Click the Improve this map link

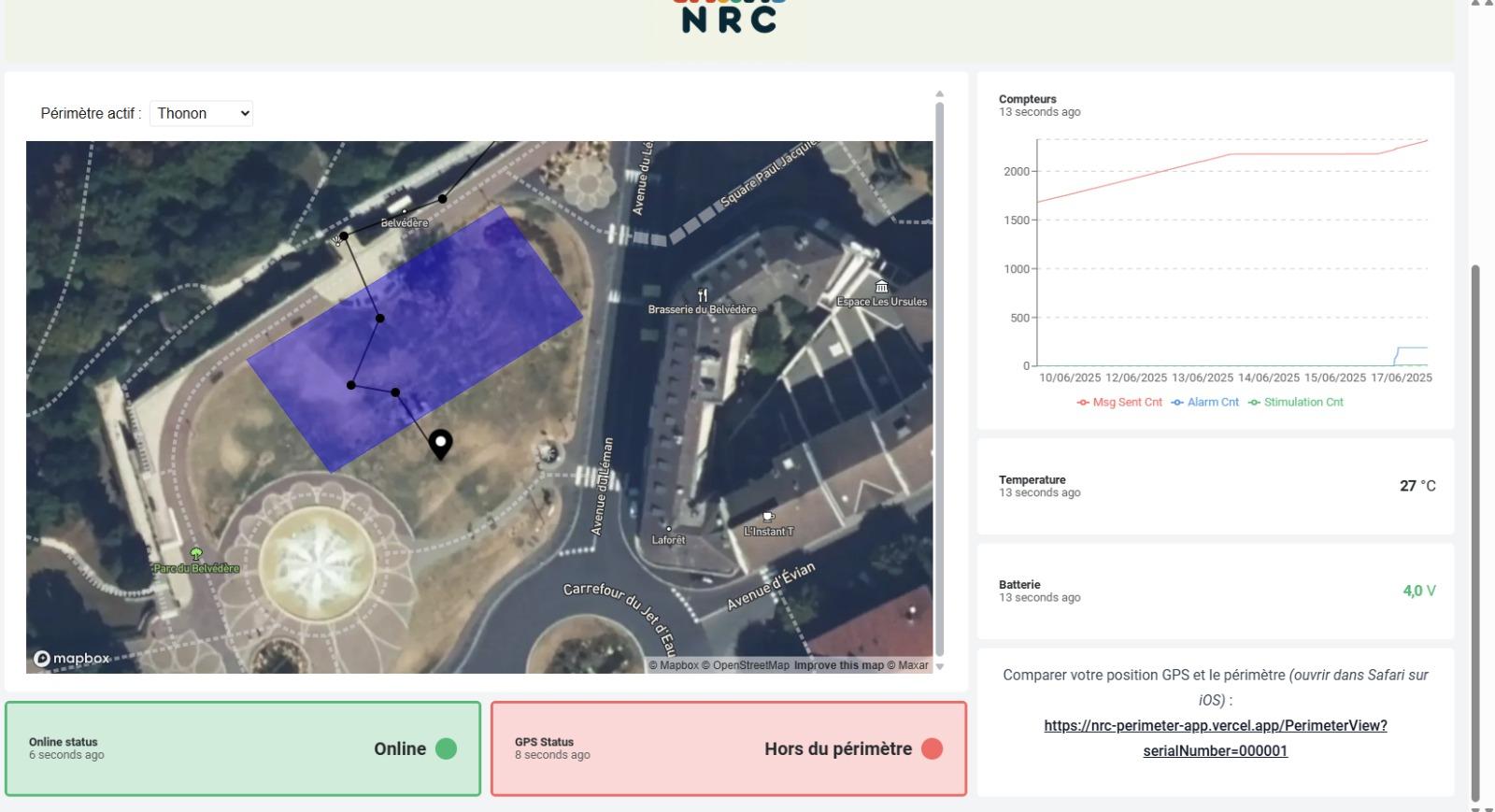point(838,665)
